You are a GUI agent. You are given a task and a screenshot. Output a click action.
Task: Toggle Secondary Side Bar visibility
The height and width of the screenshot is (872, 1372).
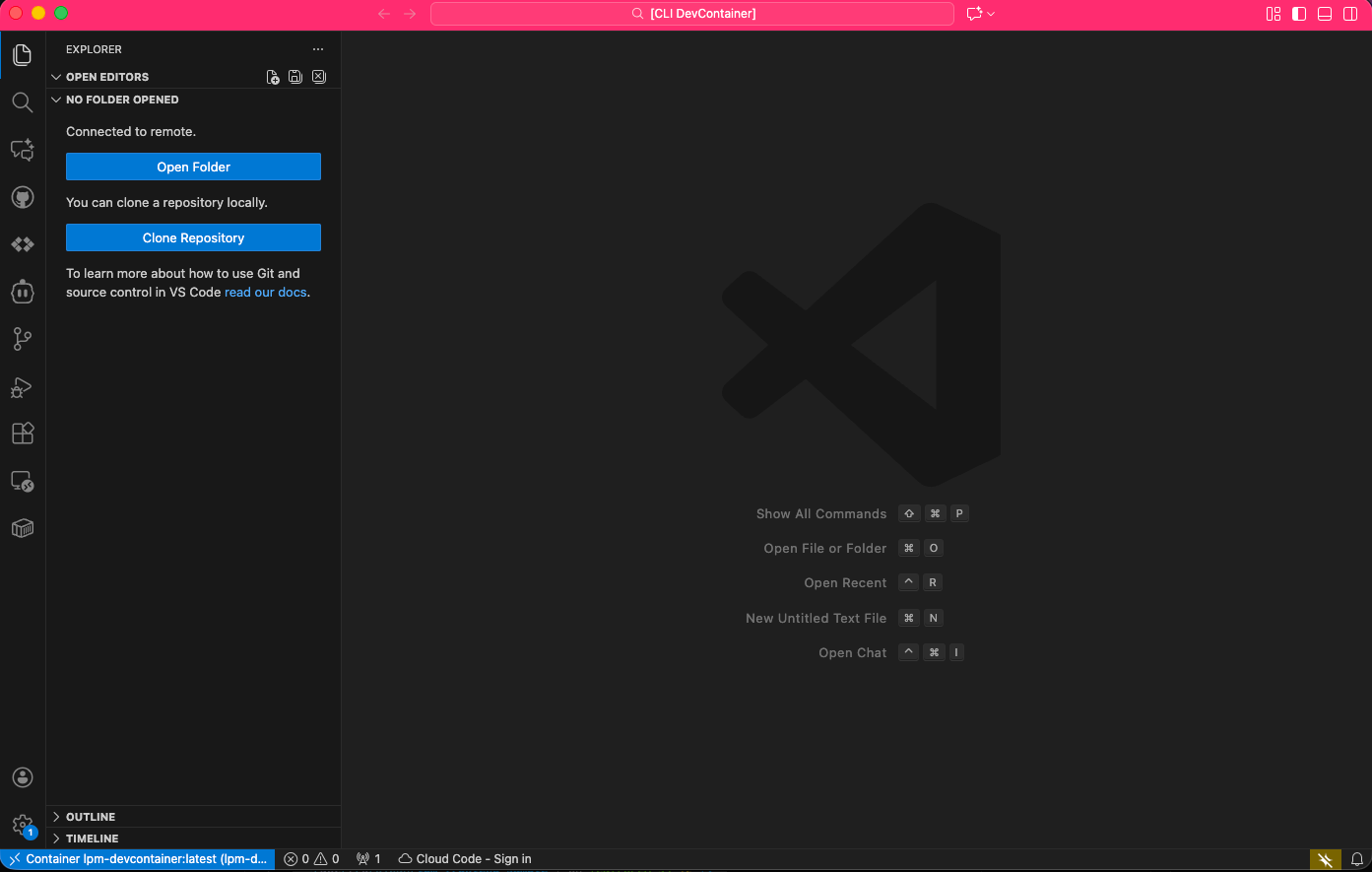[1350, 14]
